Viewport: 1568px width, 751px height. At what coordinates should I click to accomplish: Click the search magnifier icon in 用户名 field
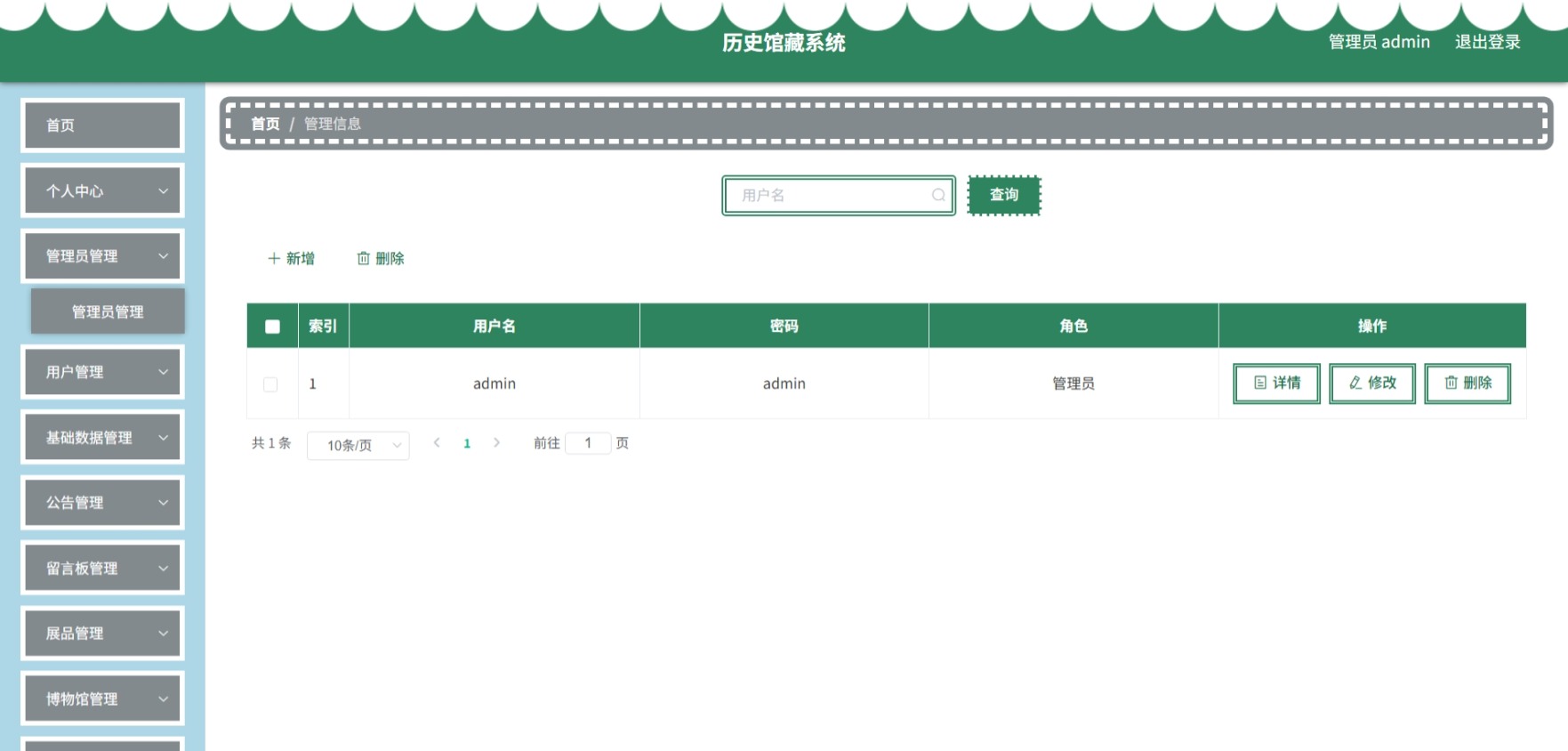pyautogui.click(x=938, y=195)
